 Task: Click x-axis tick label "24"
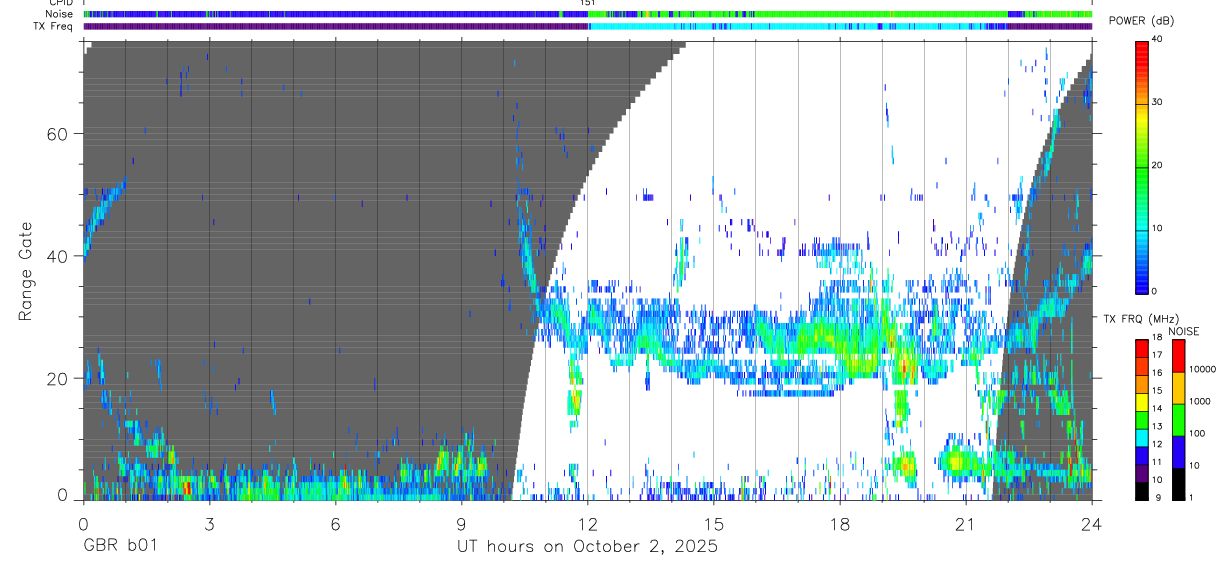pos(1092,523)
